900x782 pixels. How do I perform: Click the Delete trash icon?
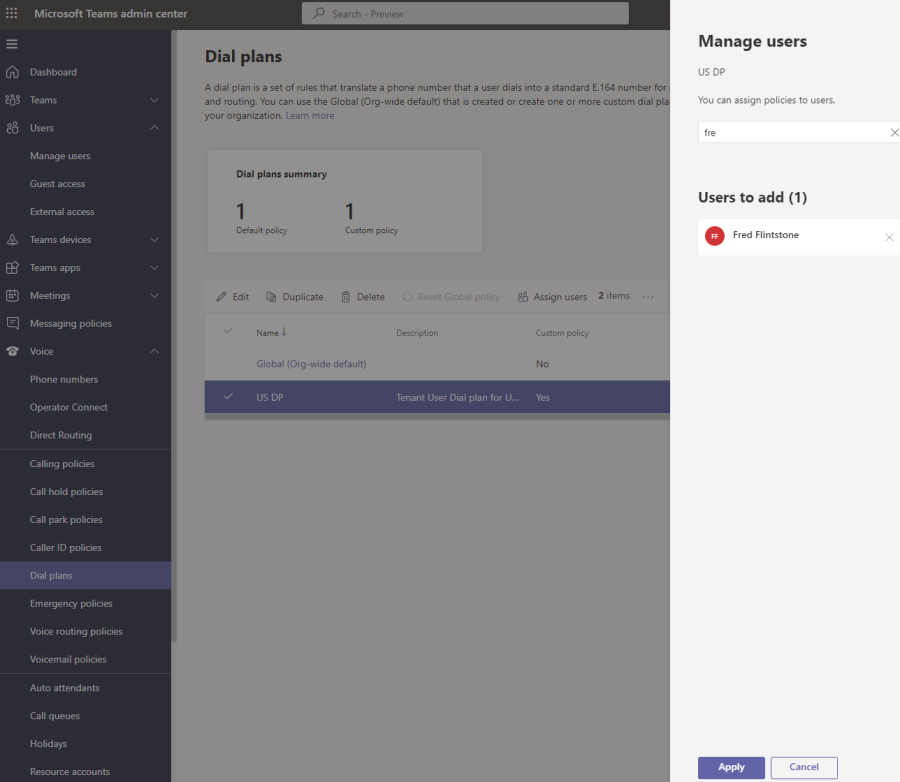pyautogui.click(x=346, y=297)
